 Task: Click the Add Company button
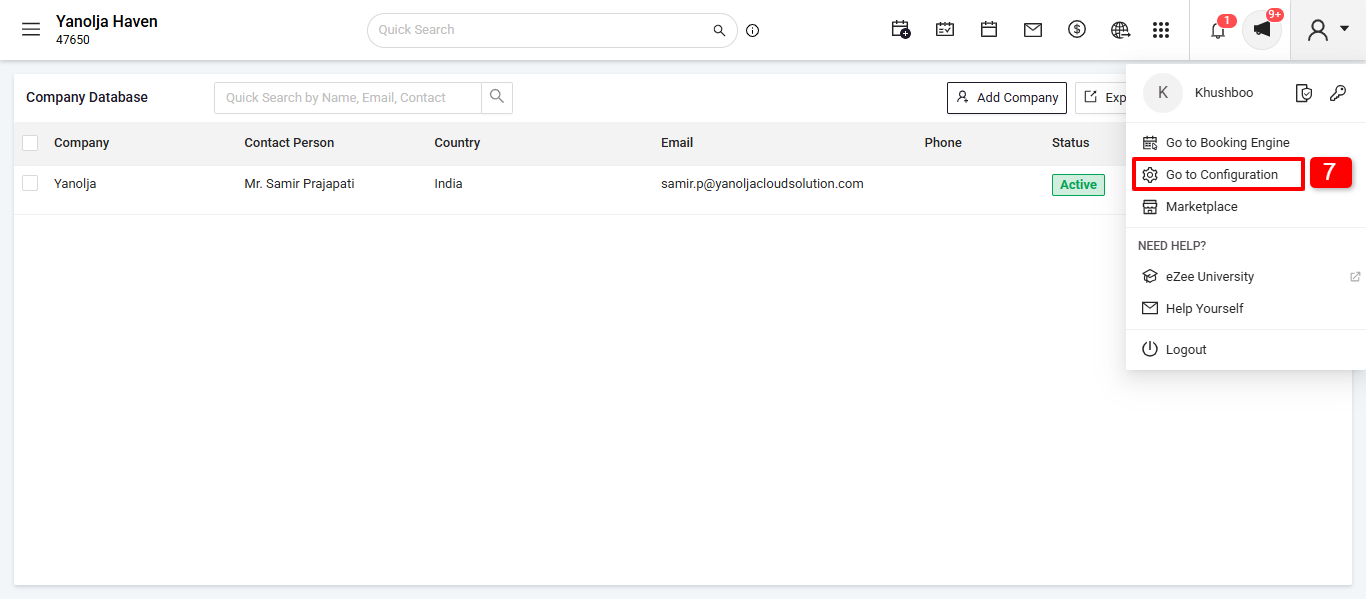[x=1007, y=98]
